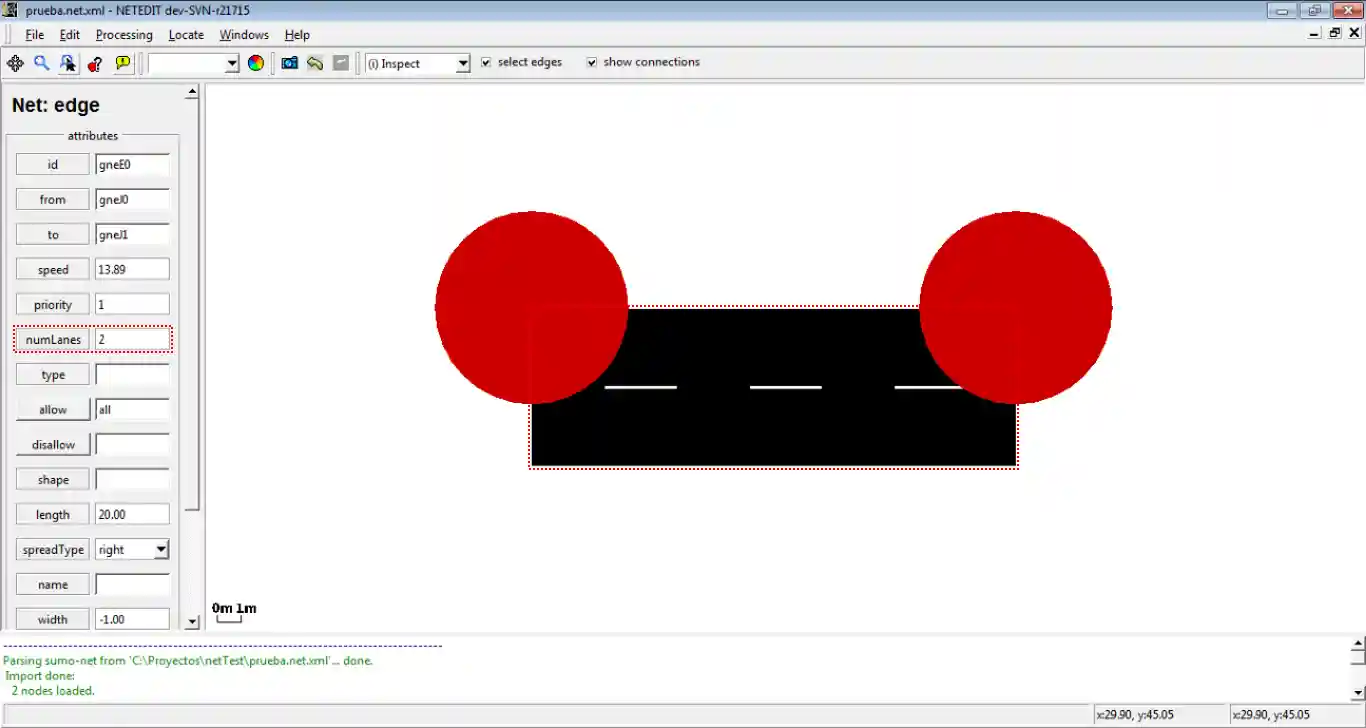The width and height of the screenshot is (1366, 728).
Task: Click the recenter view crosshair icon
Action: click(15, 63)
